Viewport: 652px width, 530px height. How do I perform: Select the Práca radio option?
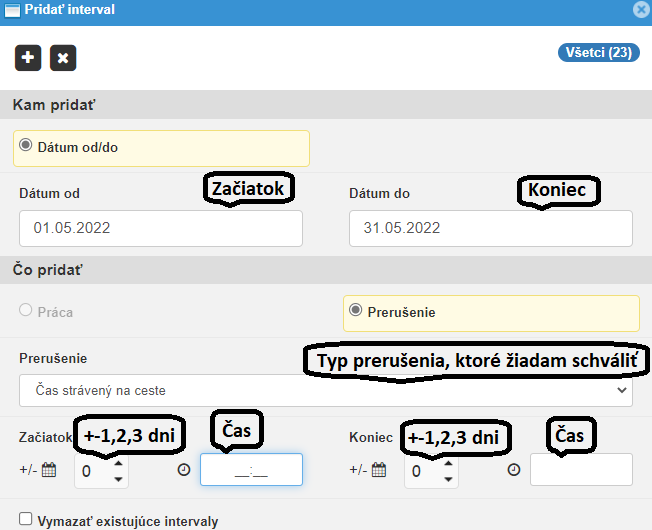(x=26, y=311)
